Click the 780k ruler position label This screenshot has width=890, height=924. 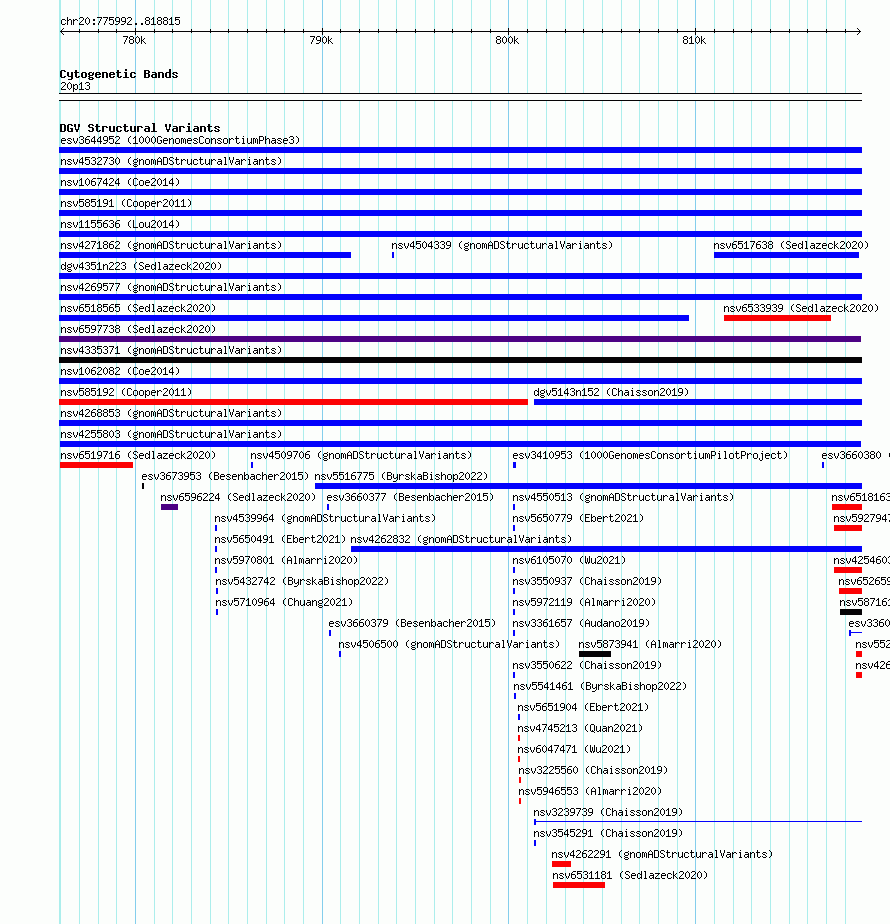tap(134, 41)
